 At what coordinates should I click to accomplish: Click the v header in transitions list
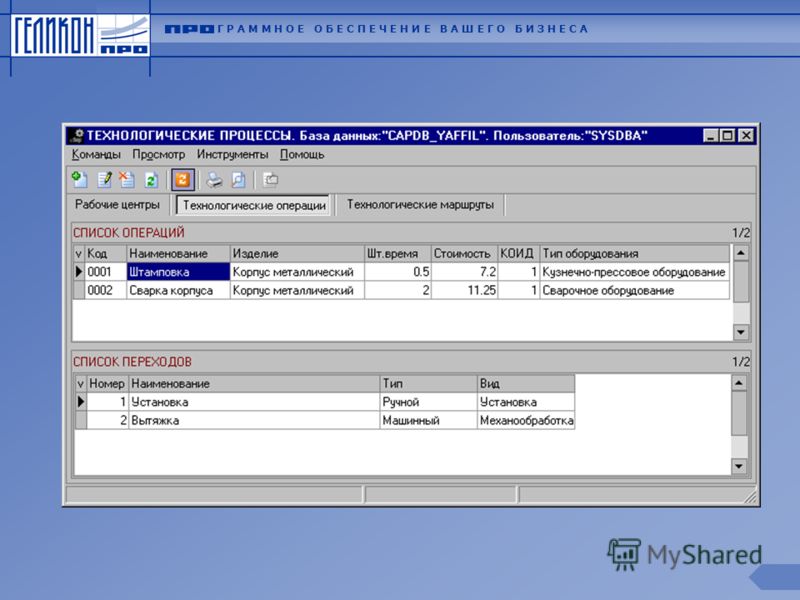(81, 384)
